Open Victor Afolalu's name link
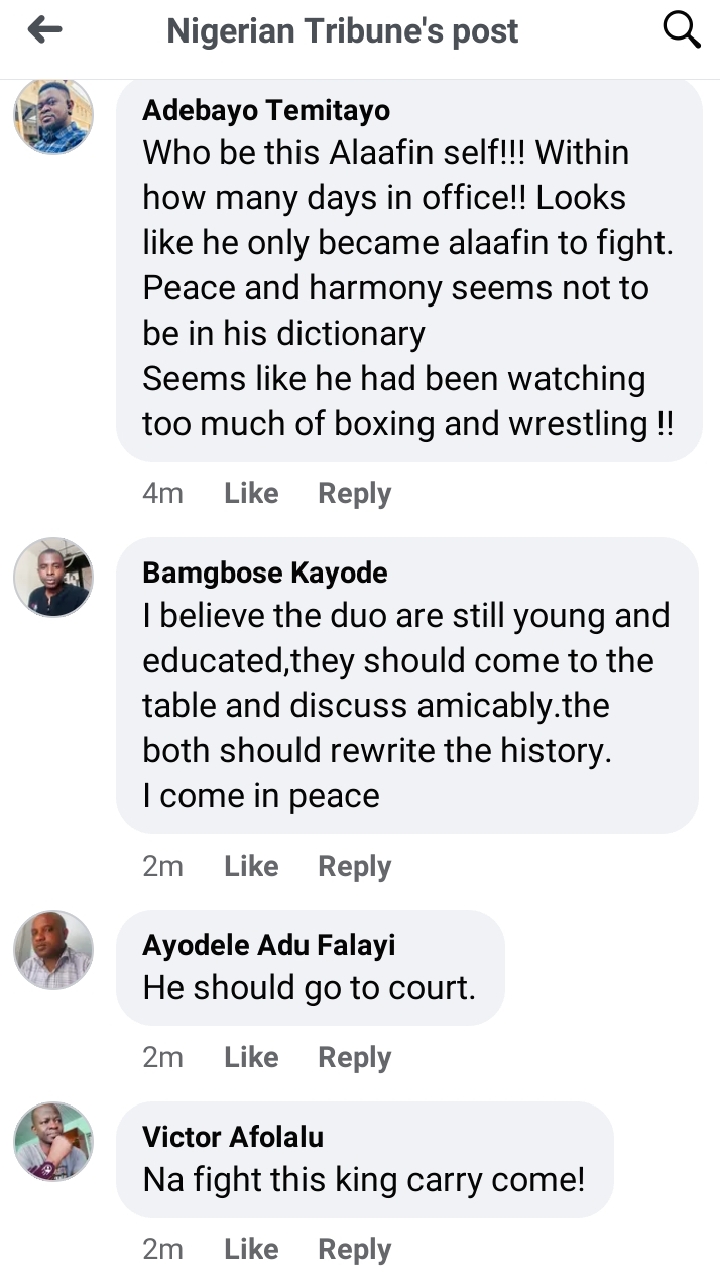Screen dimensions: 720x1272 click(x=233, y=1137)
